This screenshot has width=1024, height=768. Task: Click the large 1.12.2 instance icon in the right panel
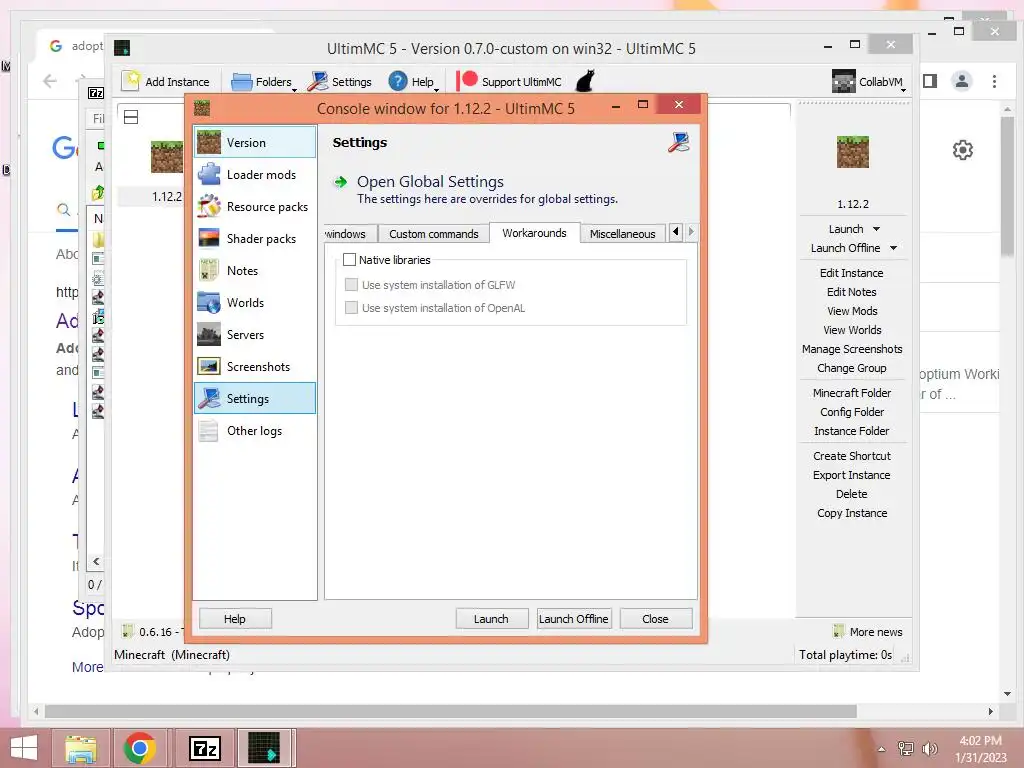853,152
